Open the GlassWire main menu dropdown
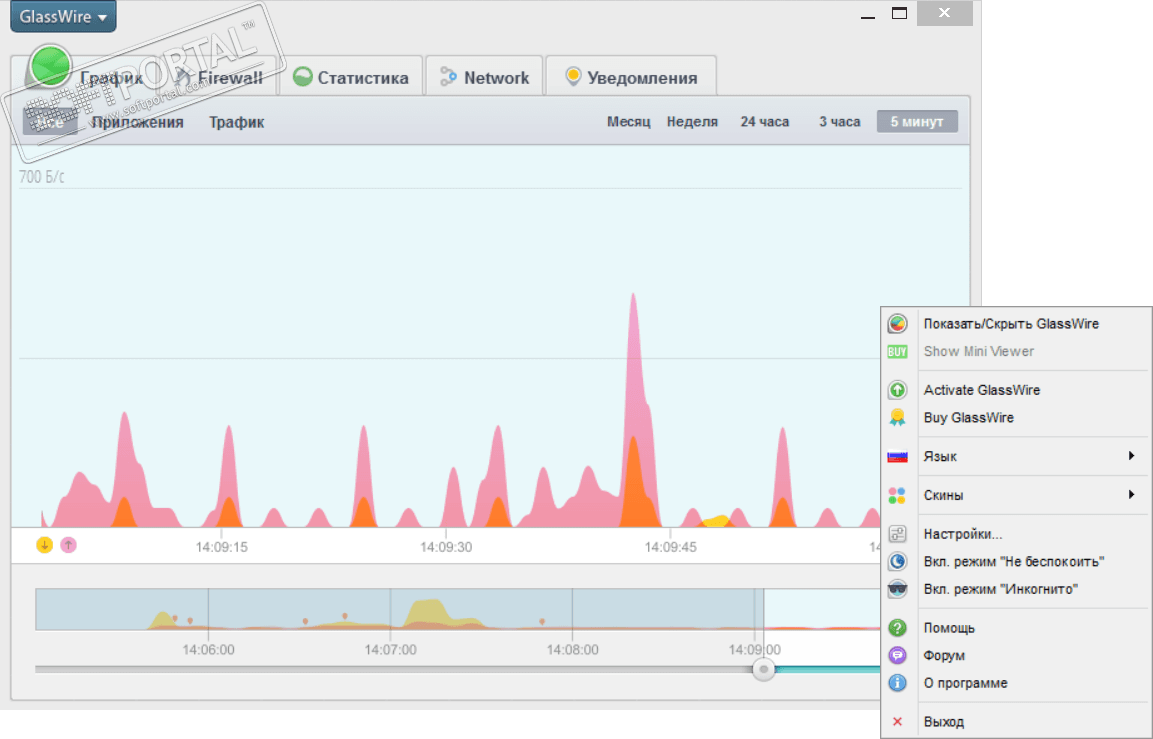 [x=63, y=16]
